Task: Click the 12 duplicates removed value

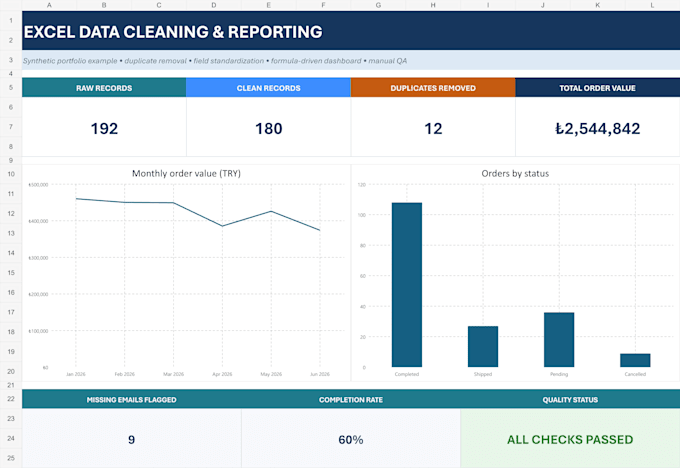Action: (x=433, y=128)
